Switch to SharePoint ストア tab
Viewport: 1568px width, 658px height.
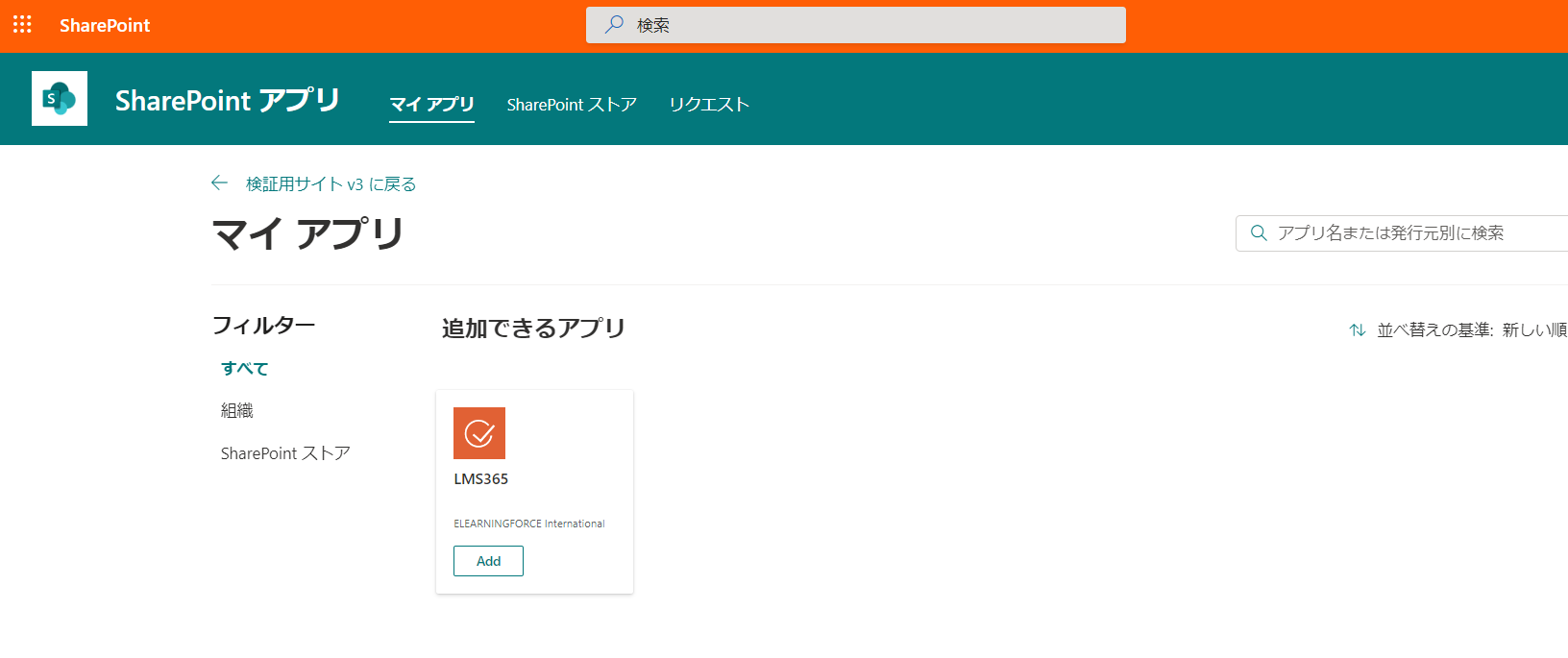tap(572, 104)
